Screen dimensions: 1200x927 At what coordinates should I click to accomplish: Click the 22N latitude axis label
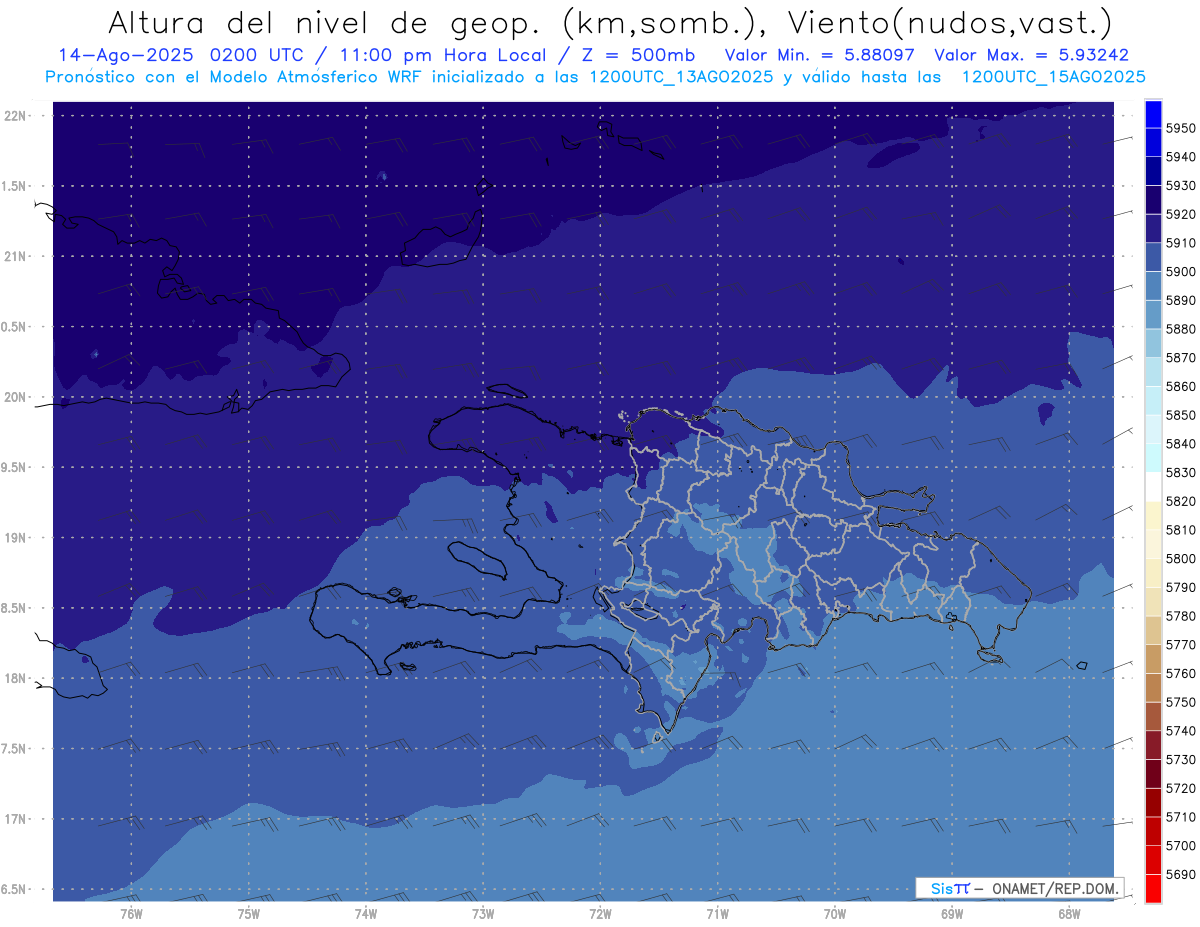coord(17,115)
